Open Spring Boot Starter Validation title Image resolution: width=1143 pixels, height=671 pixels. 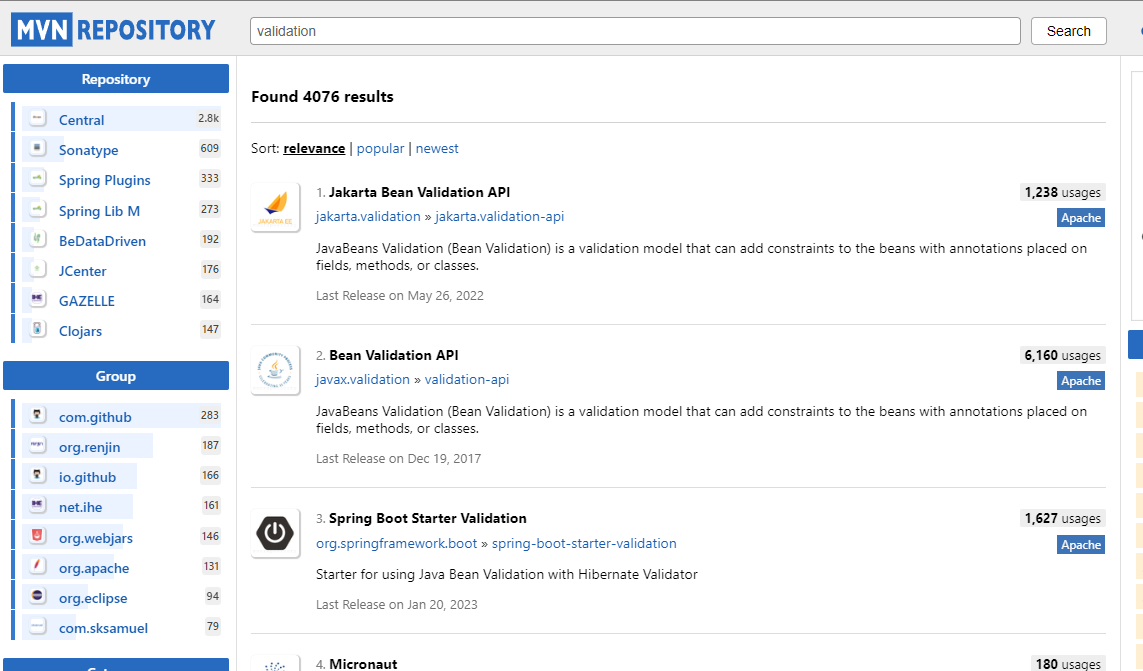pos(427,518)
